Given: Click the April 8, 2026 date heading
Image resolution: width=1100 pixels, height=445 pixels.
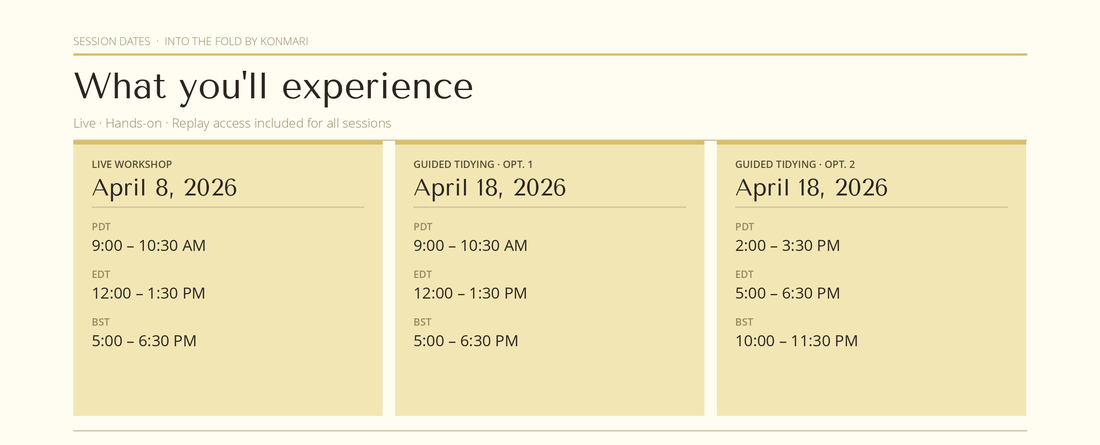Looking at the screenshot, I should coord(164,188).
